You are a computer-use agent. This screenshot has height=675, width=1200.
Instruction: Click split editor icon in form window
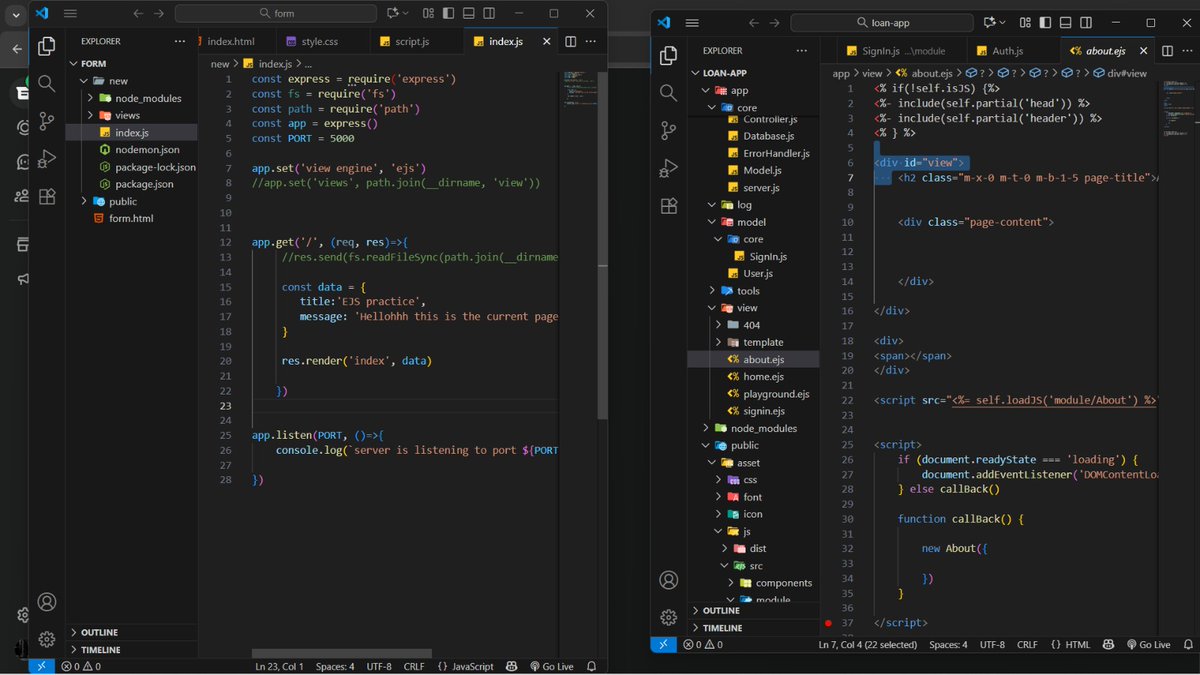pyautogui.click(x=570, y=41)
